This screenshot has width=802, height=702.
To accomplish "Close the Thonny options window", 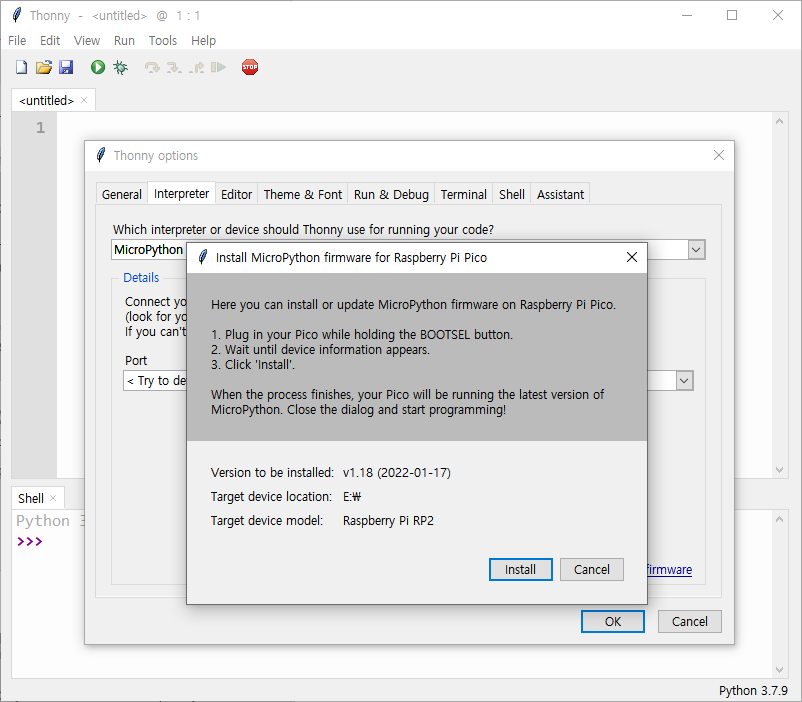I will point(719,155).
